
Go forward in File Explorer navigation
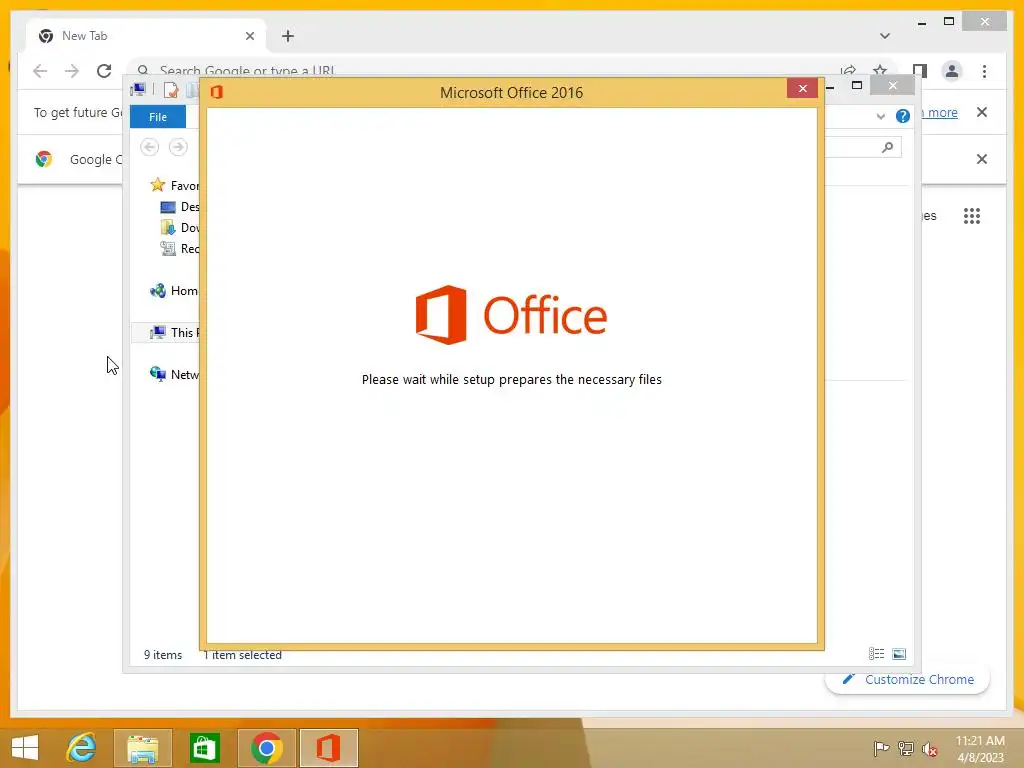tap(178, 147)
